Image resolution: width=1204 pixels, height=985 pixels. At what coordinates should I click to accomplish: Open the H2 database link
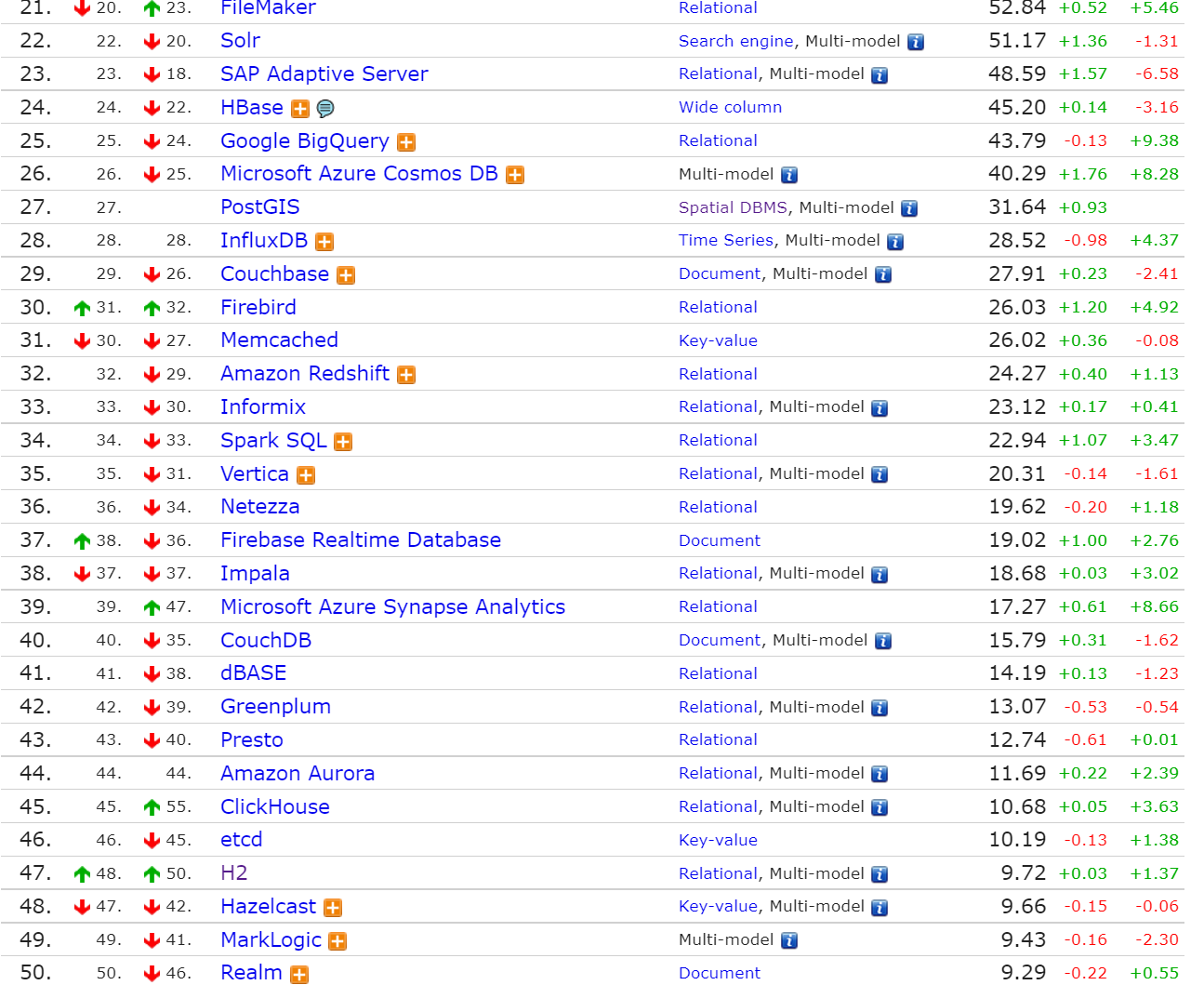[x=233, y=873]
